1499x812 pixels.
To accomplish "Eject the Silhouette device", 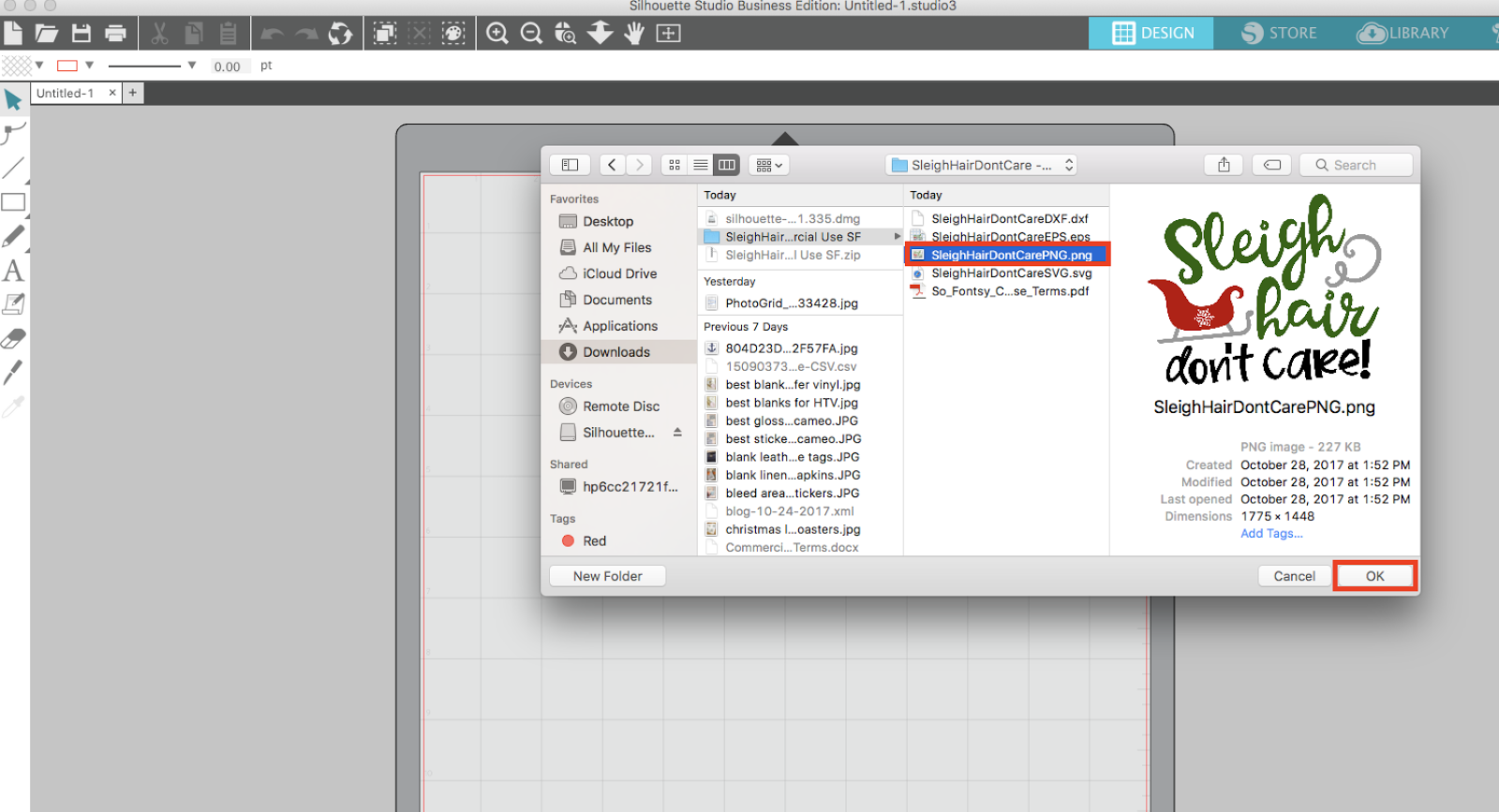I will click(677, 433).
